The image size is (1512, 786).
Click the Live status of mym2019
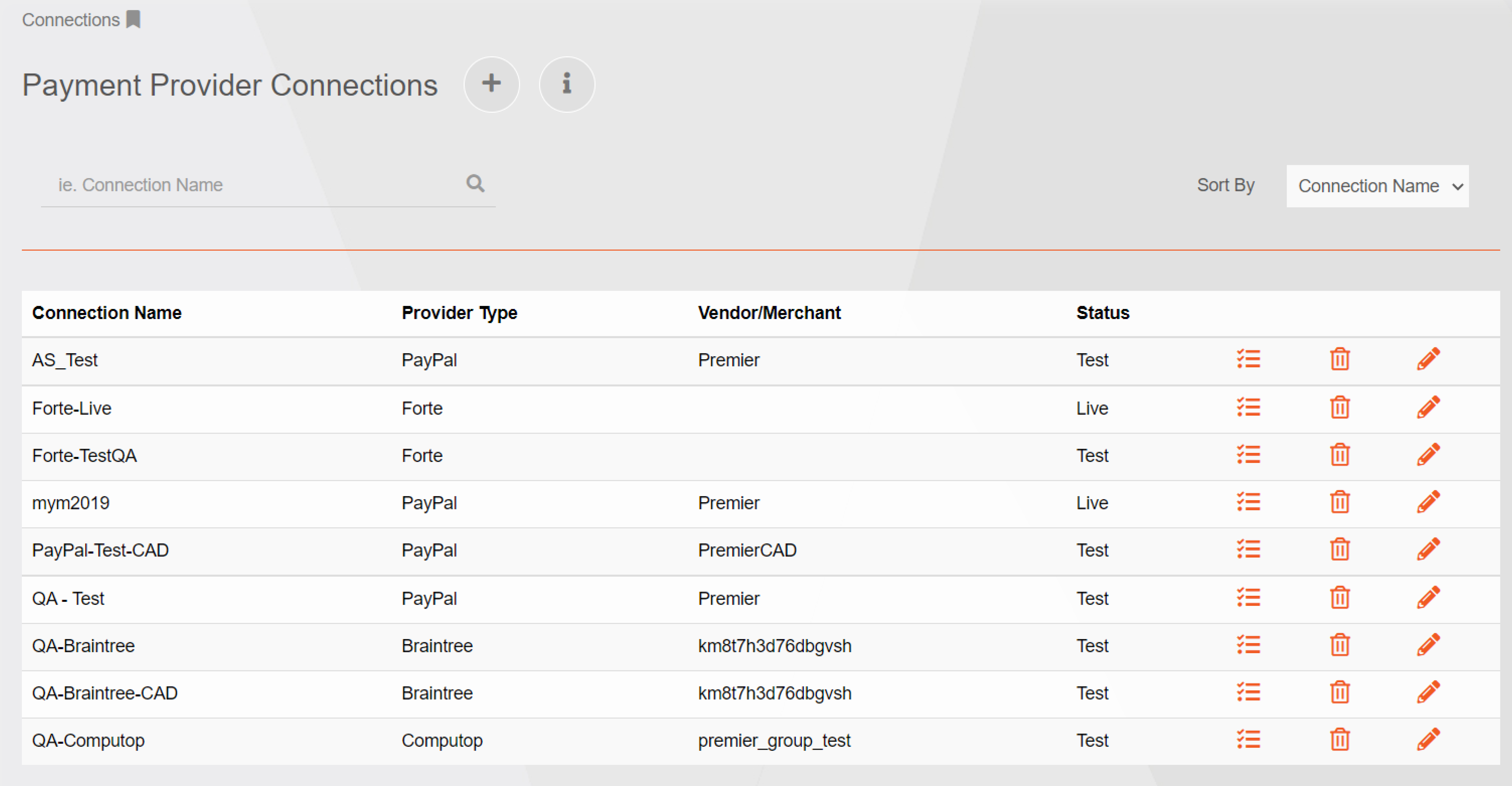(x=1092, y=503)
